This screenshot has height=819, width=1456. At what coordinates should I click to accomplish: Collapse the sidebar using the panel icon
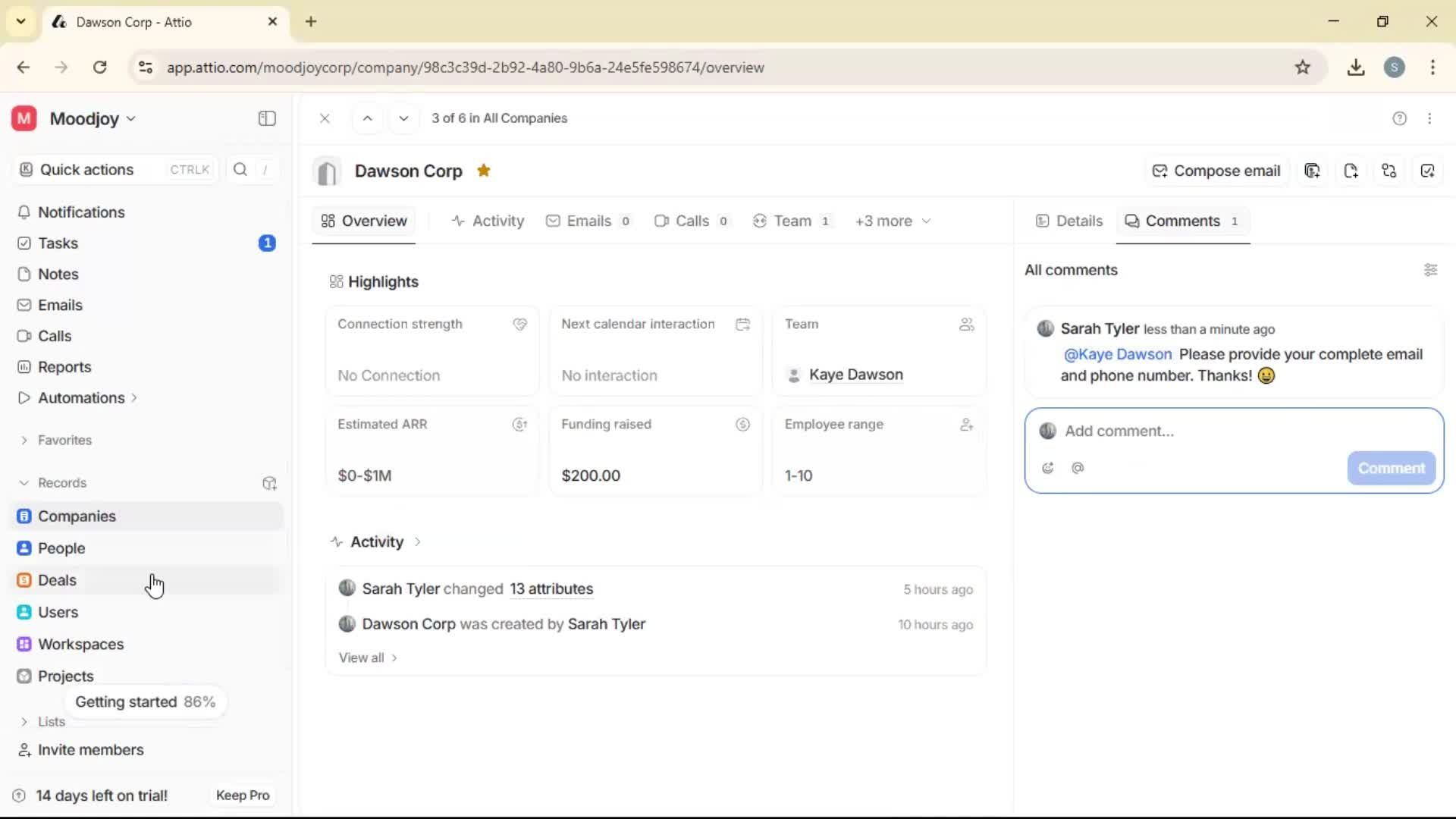(266, 118)
